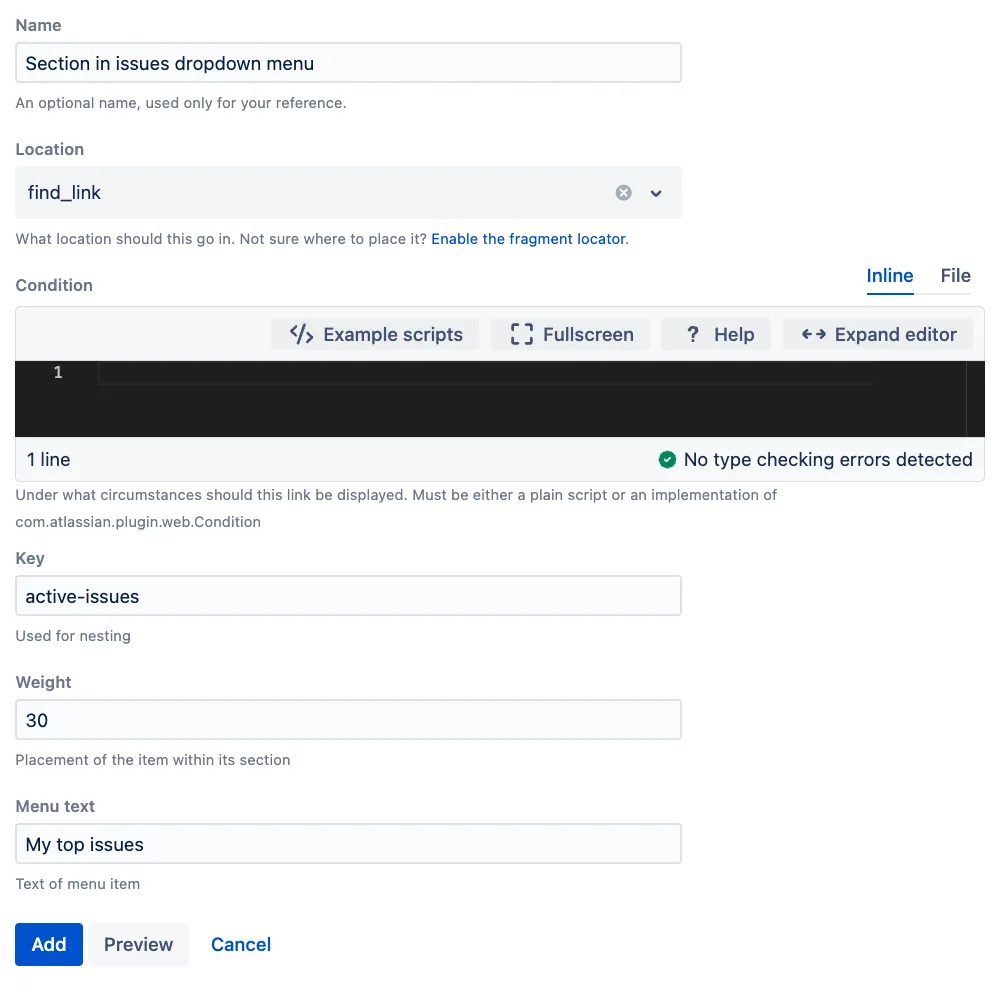Click the green check status icon

pyautogui.click(x=667, y=460)
